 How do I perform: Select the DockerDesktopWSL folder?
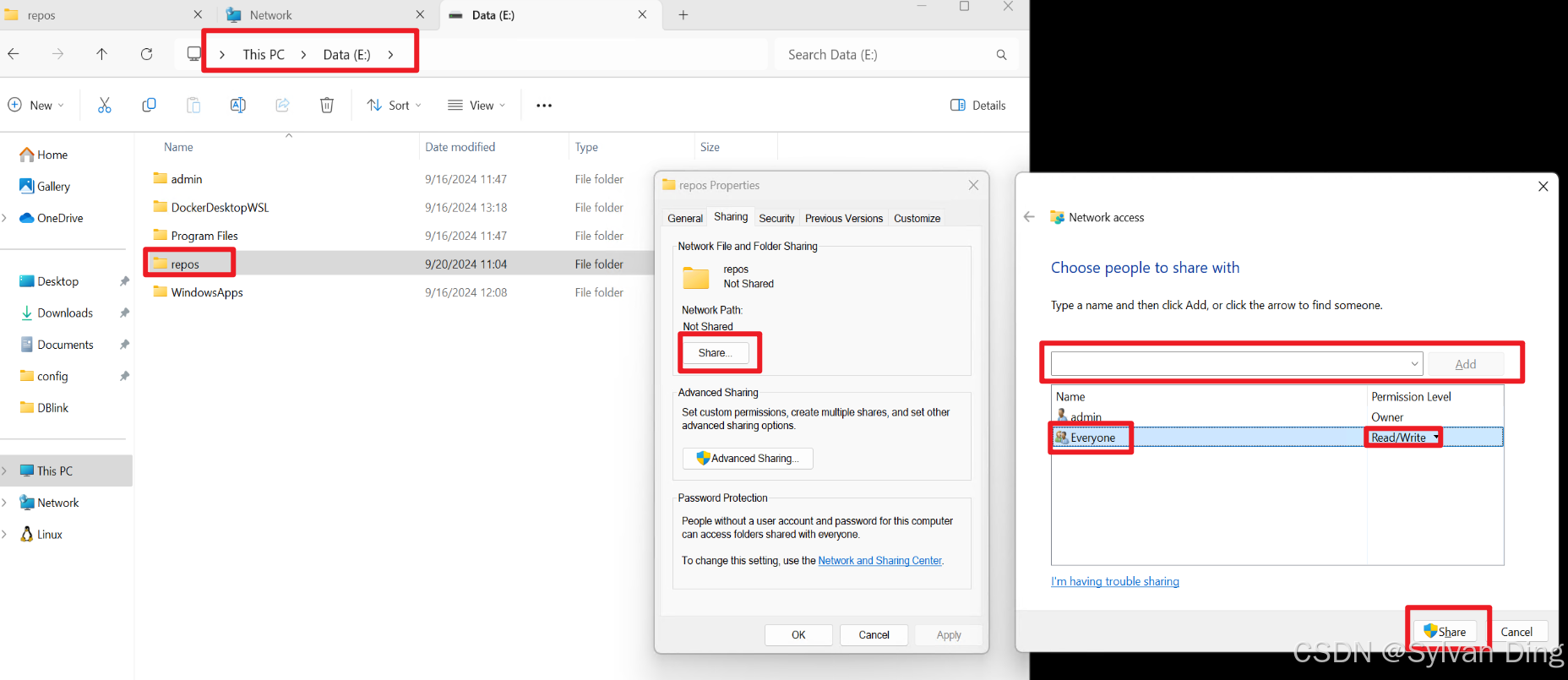[x=211, y=207]
